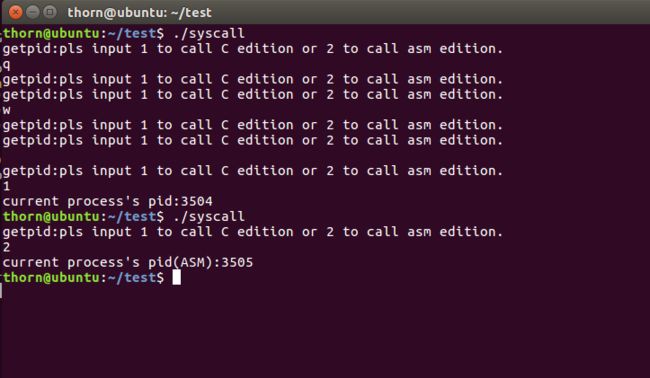Click the title text thorn@ubuntu: ~/test
The width and height of the screenshot is (650, 378).
click(139, 12)
